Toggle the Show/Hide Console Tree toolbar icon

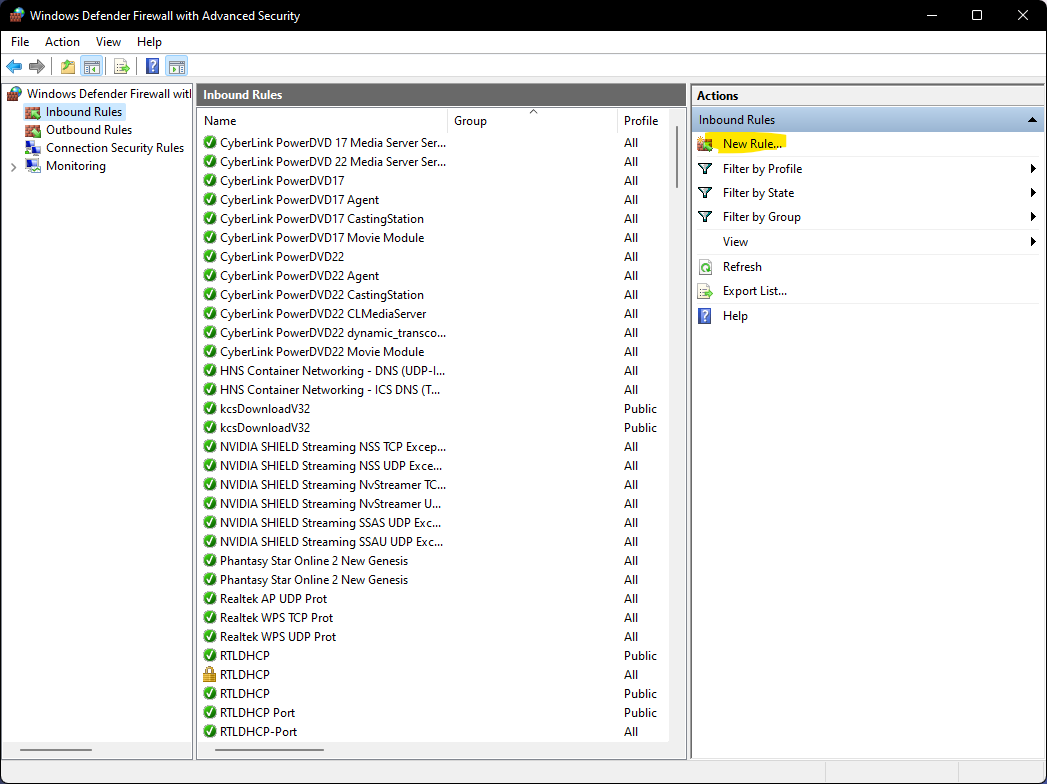click(x=91, y=66)
